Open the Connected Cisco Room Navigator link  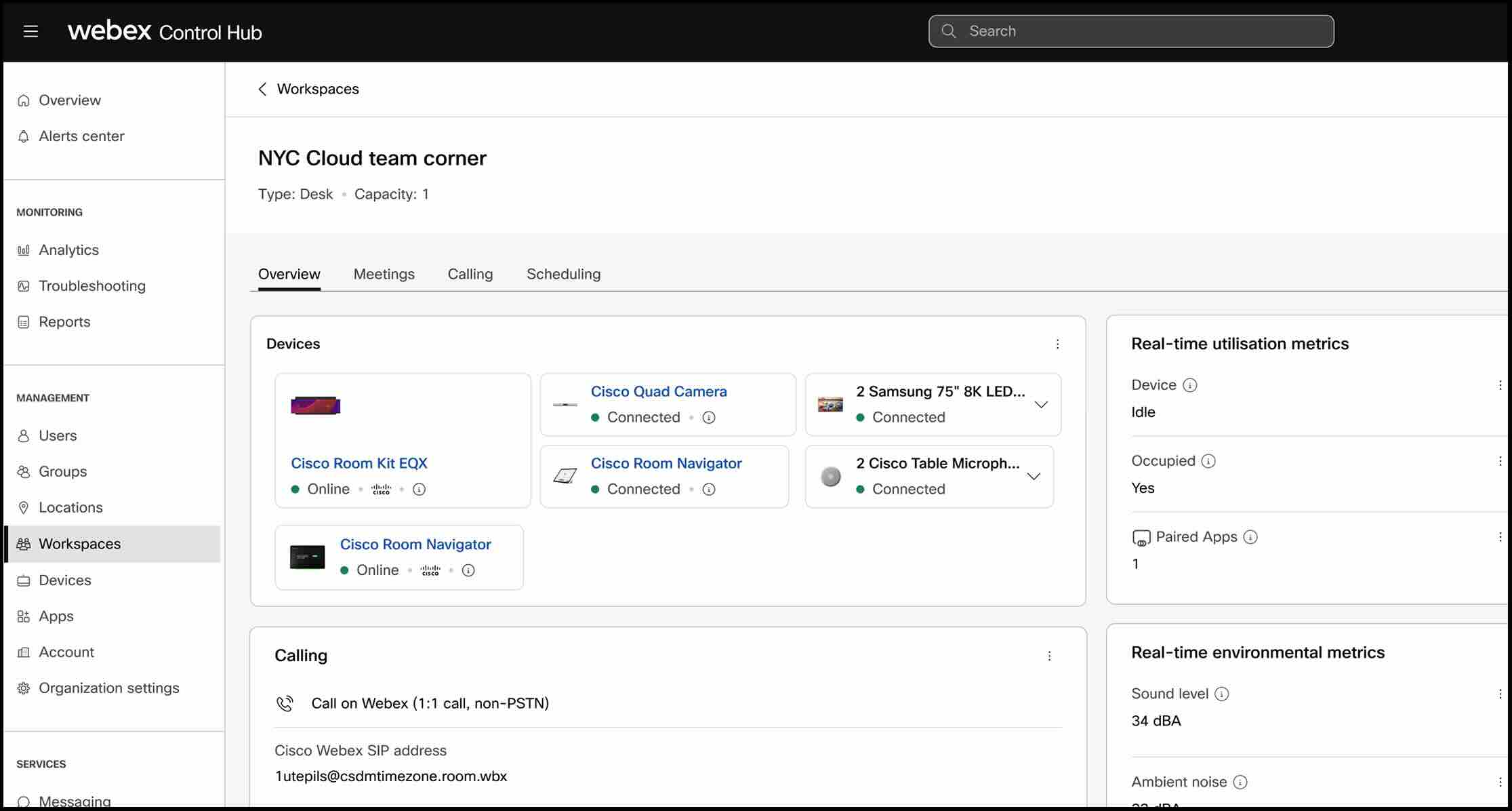point(666,464)
